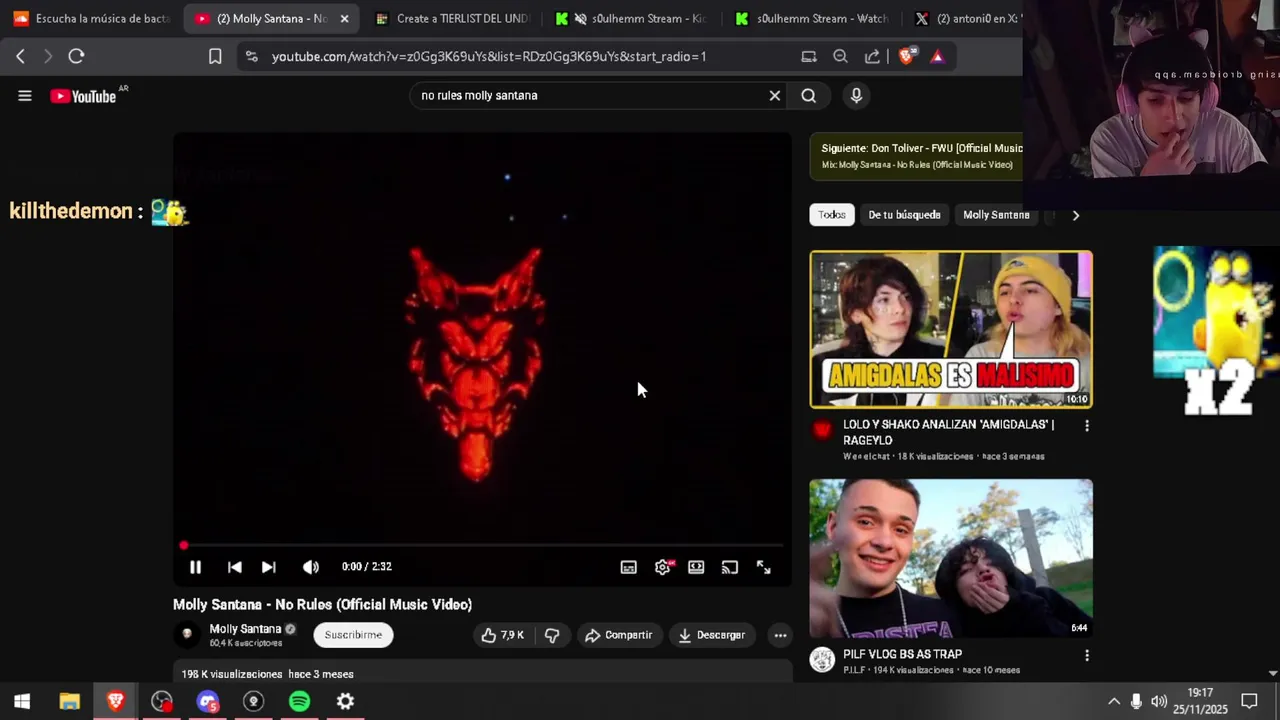Open options menu for LOLO Y SHAKO video

[1087, 426]
